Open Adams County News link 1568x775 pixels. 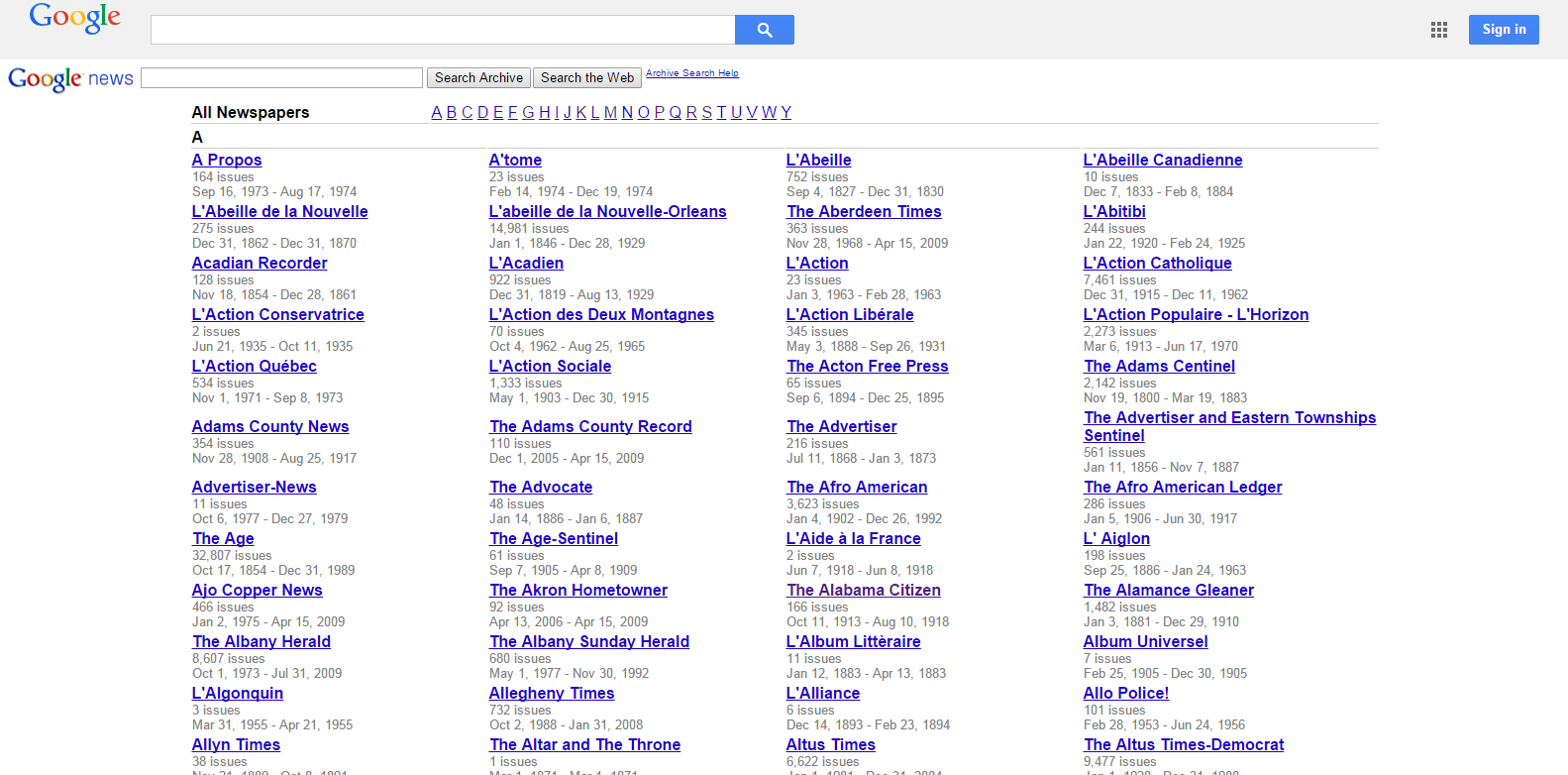click(x=270, y=426)
